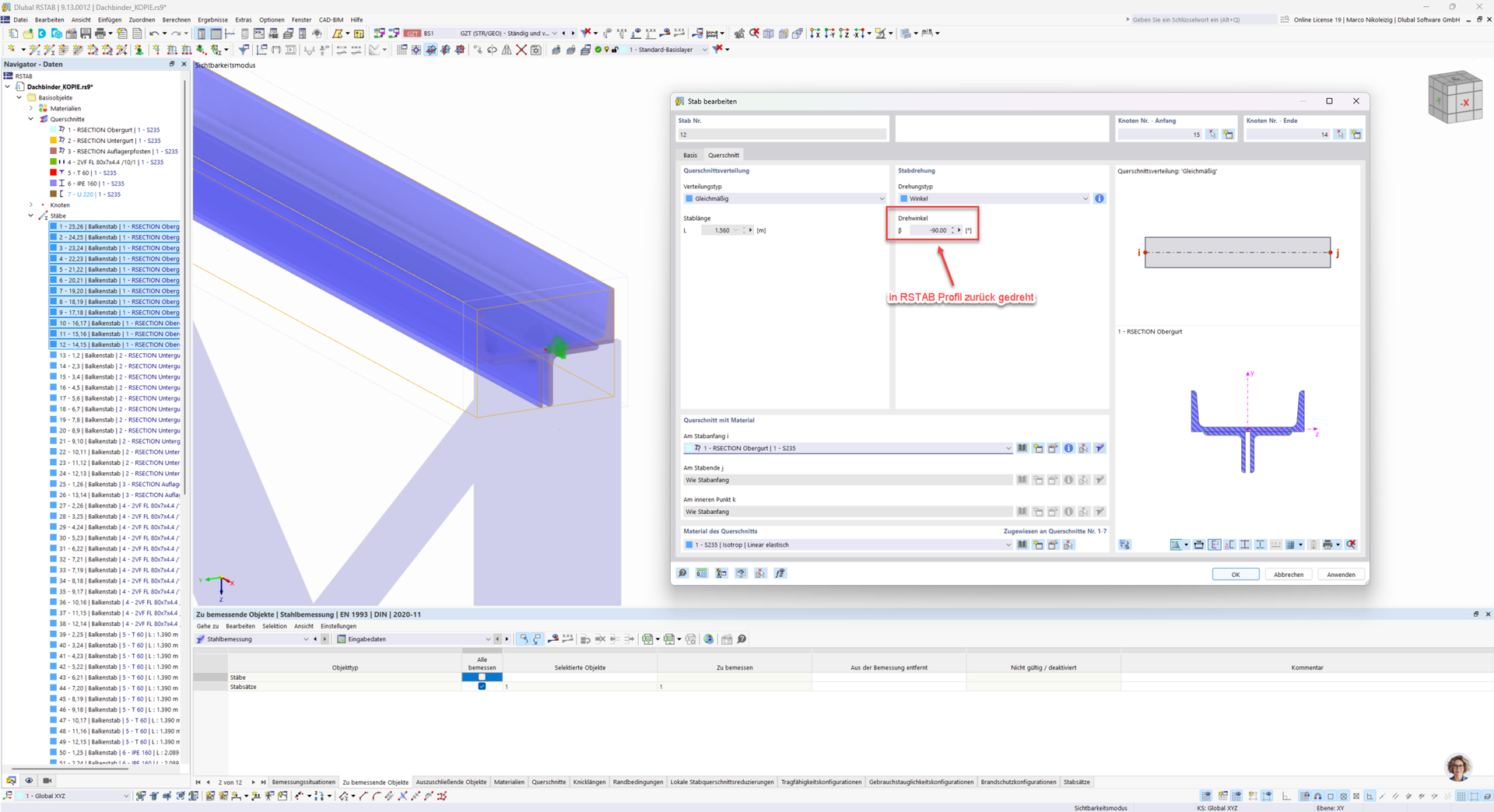Click the Abbrechen button
Image resolution: width=1494 pixels, height=812 pixels.
[1288, 574]
